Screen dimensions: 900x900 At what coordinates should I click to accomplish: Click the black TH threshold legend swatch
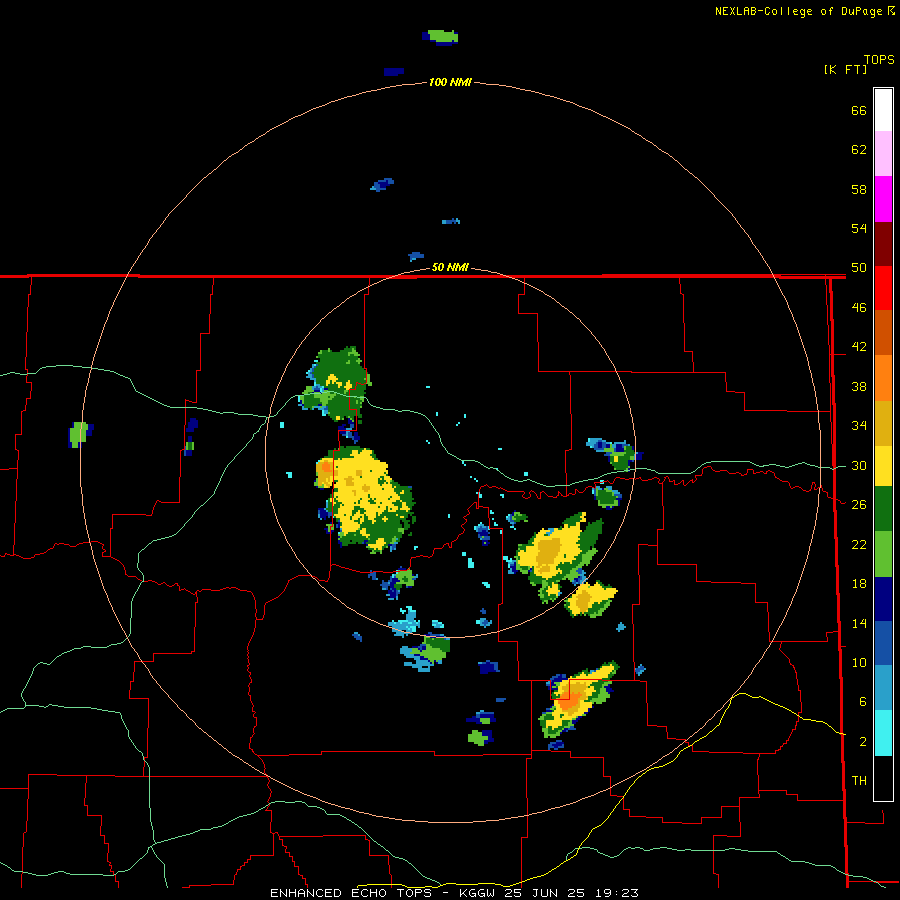click(883, 778)
